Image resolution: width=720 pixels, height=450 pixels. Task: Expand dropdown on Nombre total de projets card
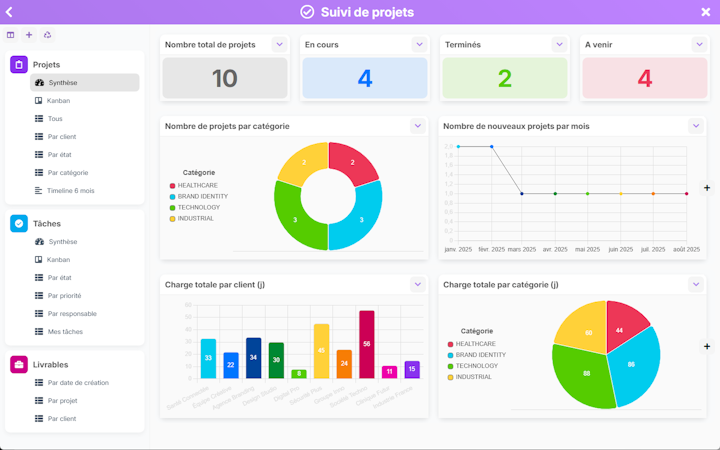click(x=279, y=45)
